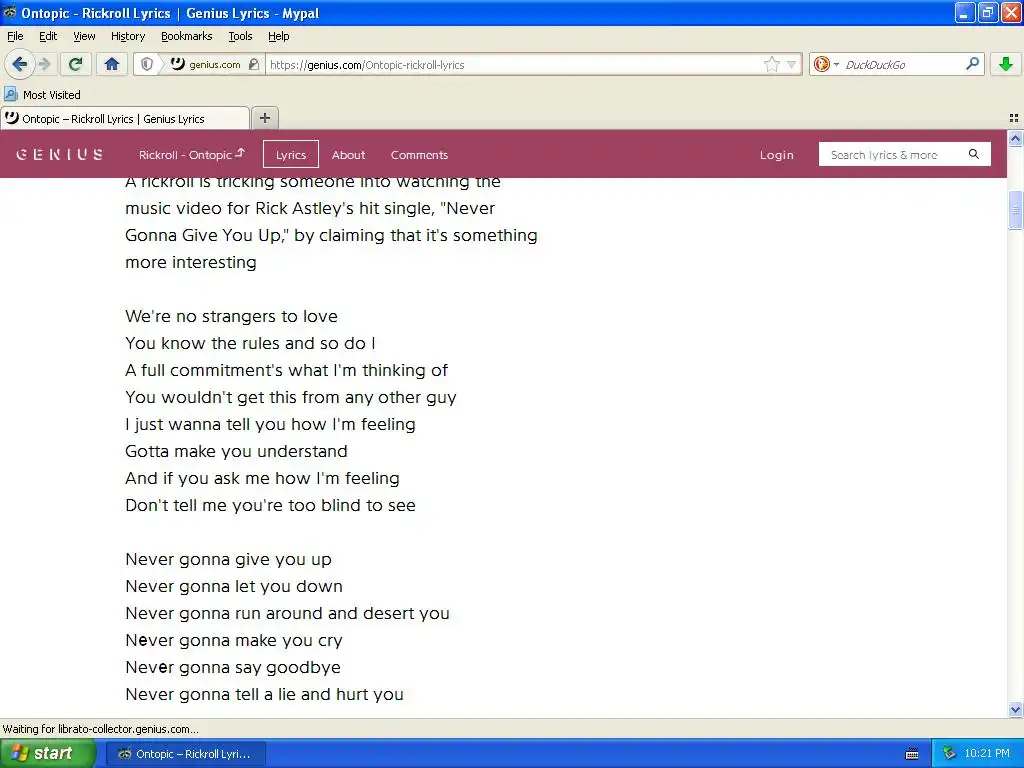This screenshot has height=768, width=1024.
Task: Open the Help menu
Action: click(278, 36)
